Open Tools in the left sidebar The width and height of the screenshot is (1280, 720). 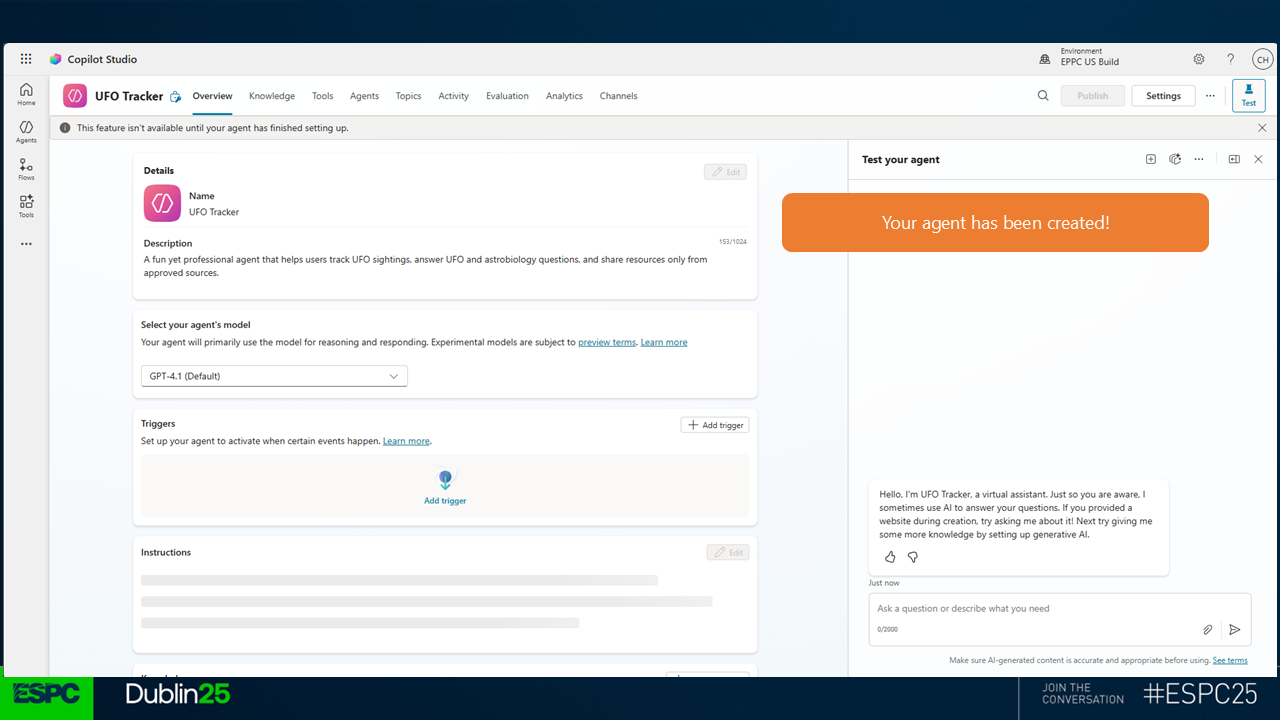26,206
